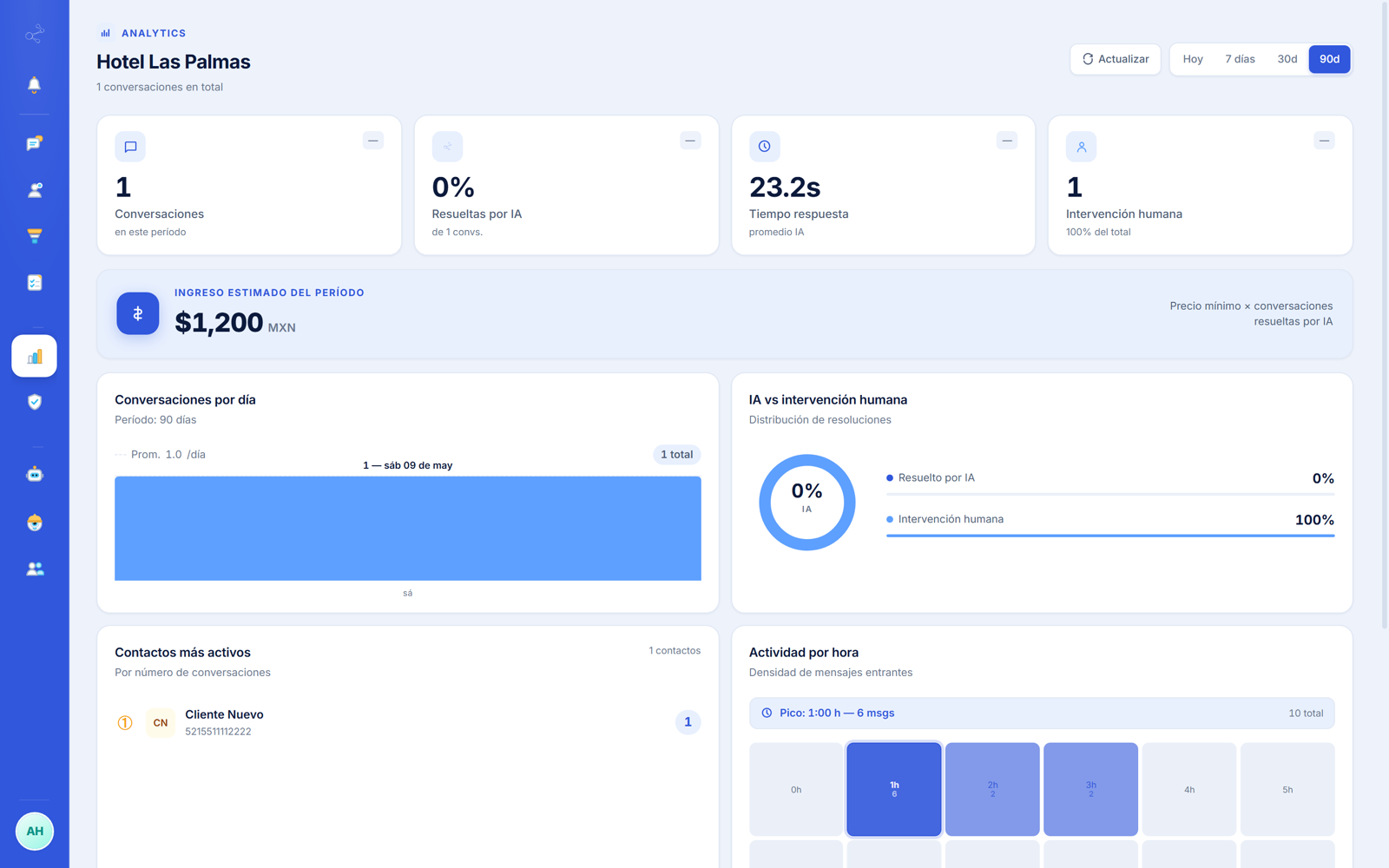This screenshot has height=868, width=1389.
Task: Click the sparkle icon on the Resueltas por IA card
Action: 447,147
